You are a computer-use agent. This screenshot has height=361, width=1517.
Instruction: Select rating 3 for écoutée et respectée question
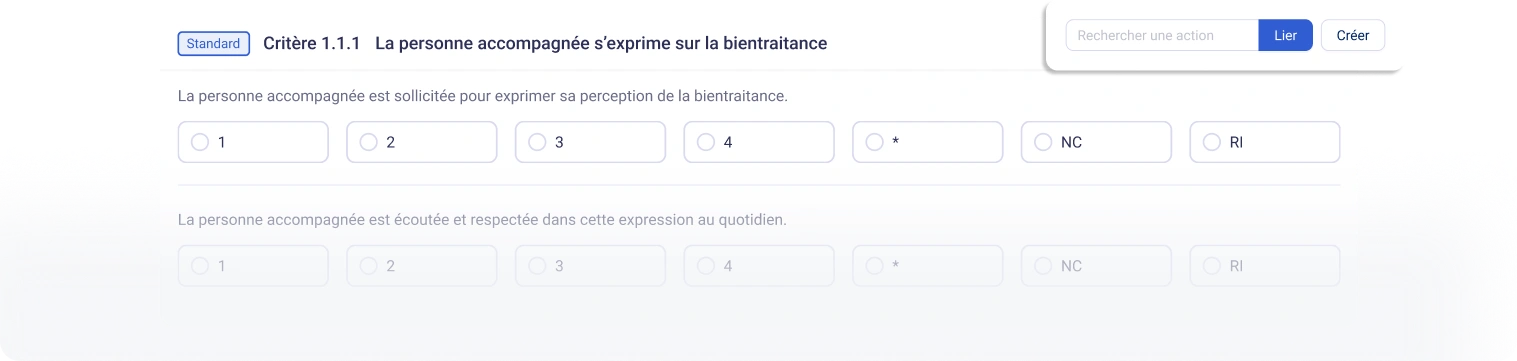click(590, 266)
